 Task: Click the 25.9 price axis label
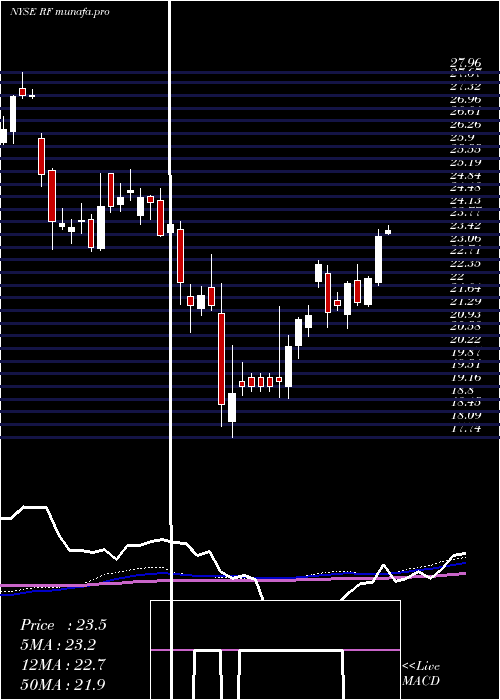click(x=462, y=138)
